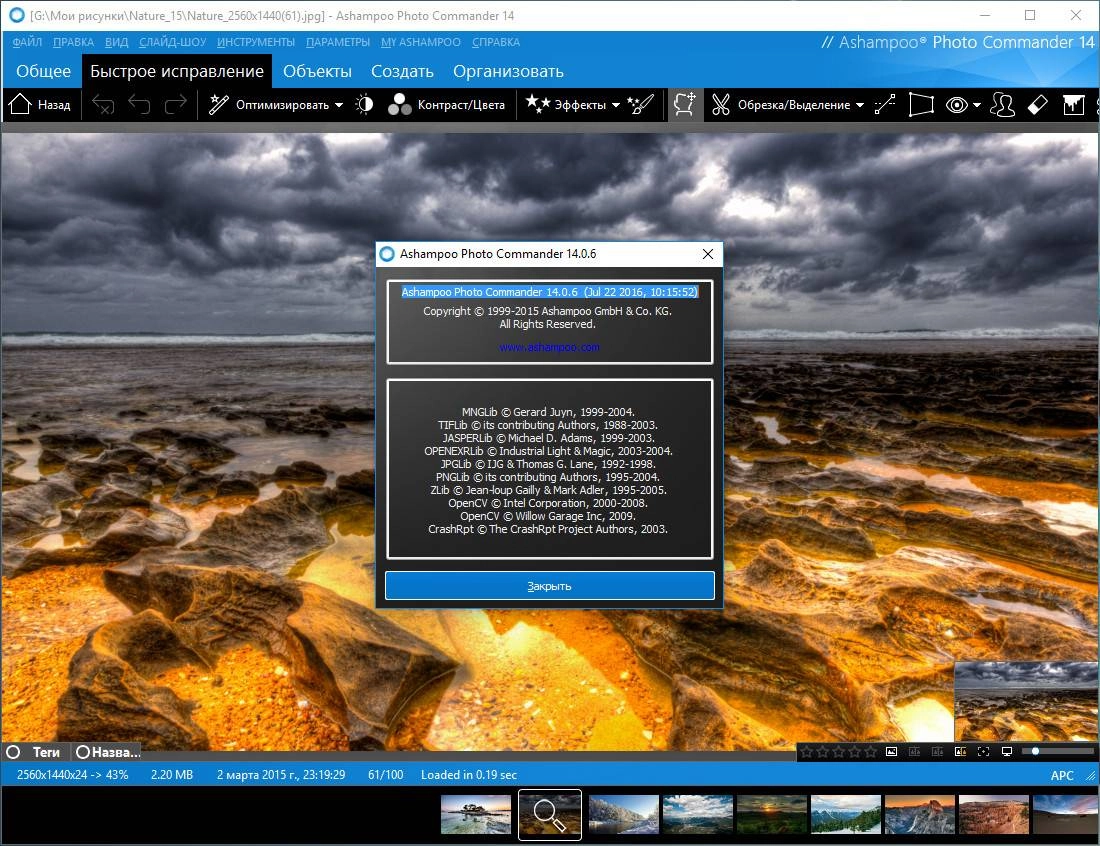This screenshot has height=846, width=1100.
Task: Select the red canyon thumbnail
Action: point(993,814)
